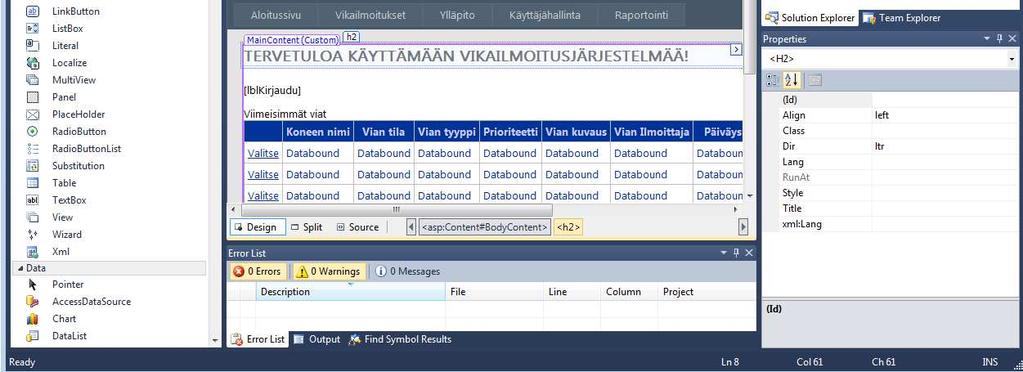1023x372 pixels.
Task: Select the Wizard control icon
Action: 33,234
